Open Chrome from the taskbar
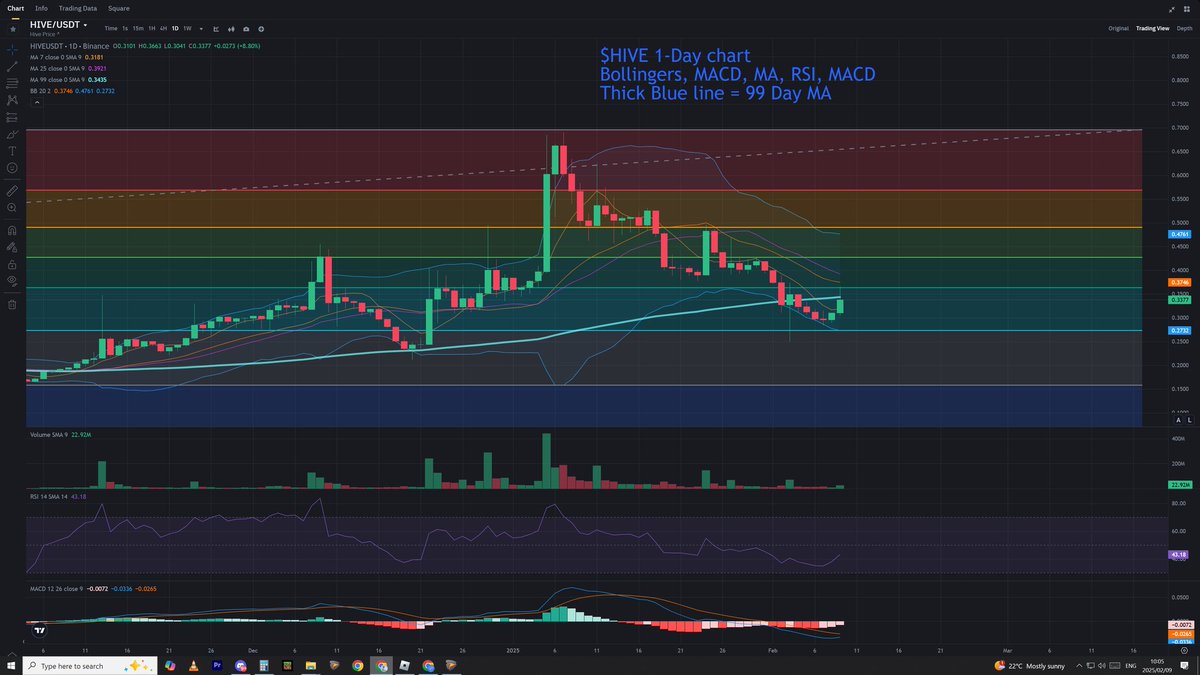The image size is (1200, 675). click(x=358, y=665)
